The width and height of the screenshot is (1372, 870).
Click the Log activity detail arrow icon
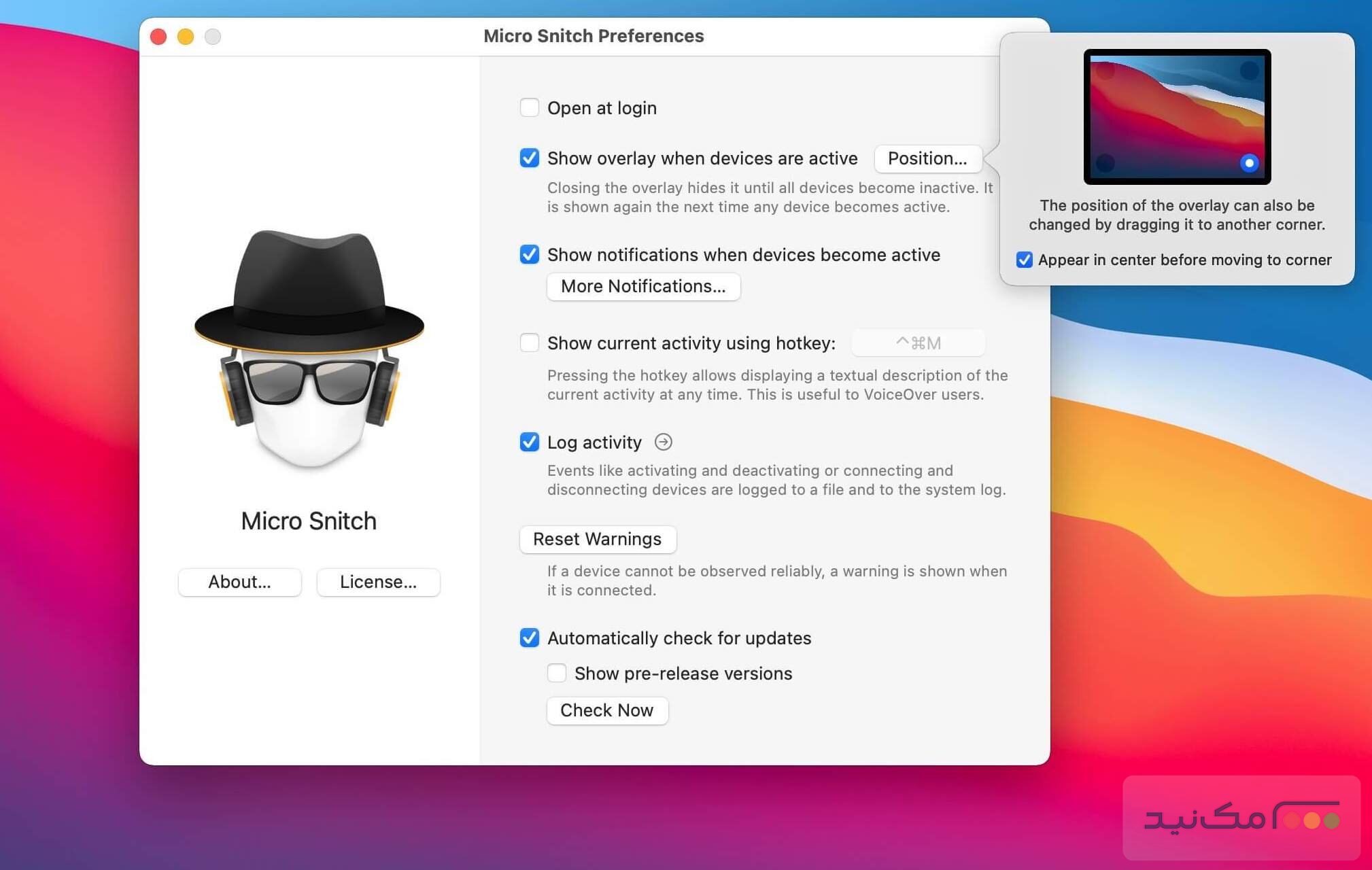(x=663, y=442)
